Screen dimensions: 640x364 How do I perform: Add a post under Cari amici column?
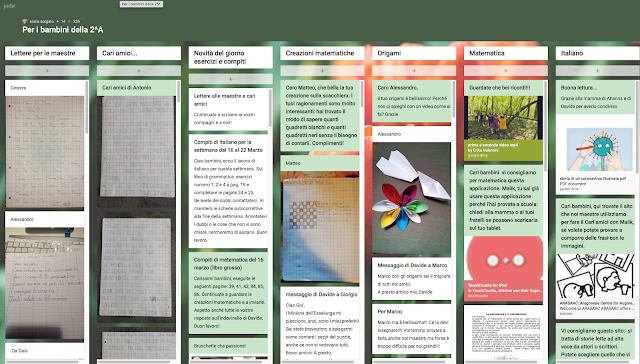coord(139,71)
